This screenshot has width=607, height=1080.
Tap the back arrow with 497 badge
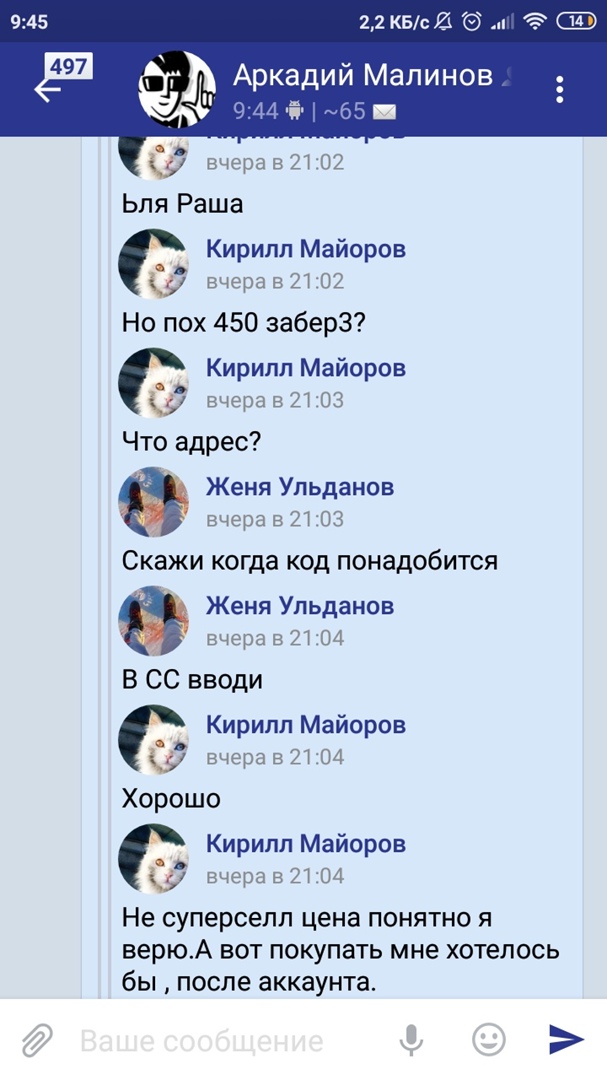61,81
